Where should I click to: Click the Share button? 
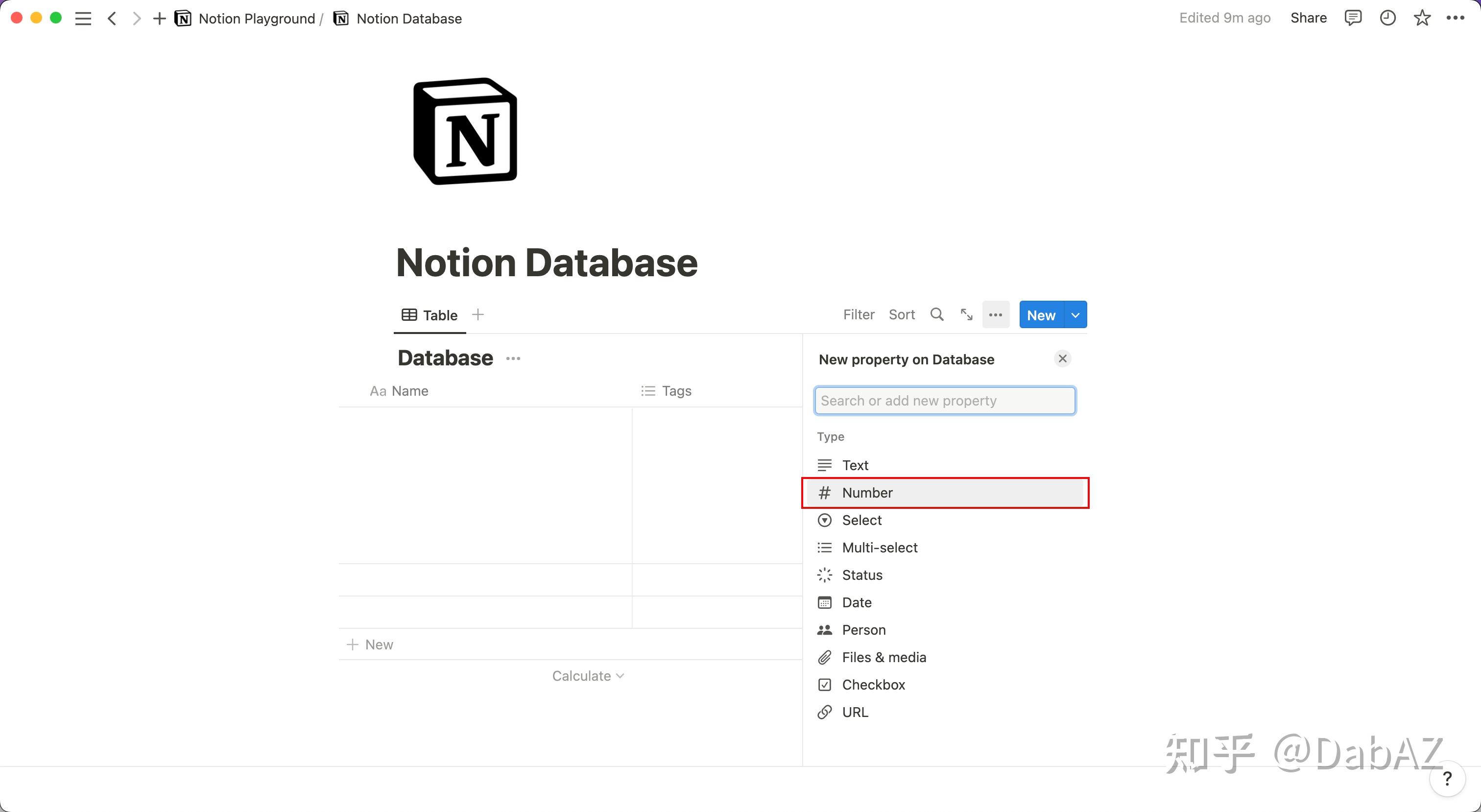pyautogui.click(x=1309, y=18)
